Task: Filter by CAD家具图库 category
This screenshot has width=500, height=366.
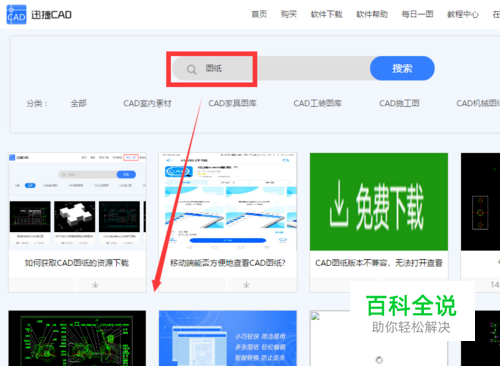Action: click(x=232, y=103)
